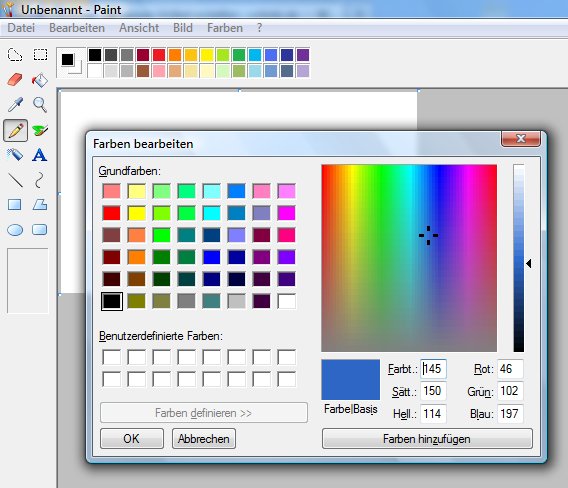The height and width of the screenshot is (488, 568).
Task: Select the Ellipse shape tool
Action: point(15,230)
